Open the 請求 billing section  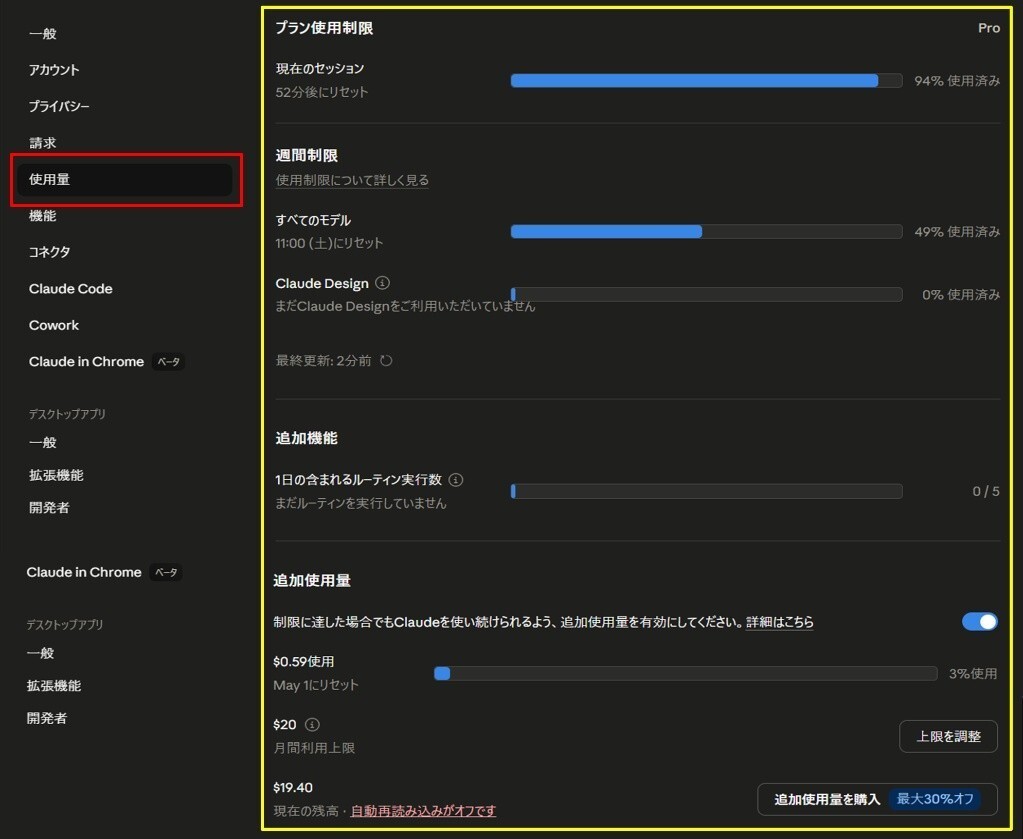pos(42,142)
